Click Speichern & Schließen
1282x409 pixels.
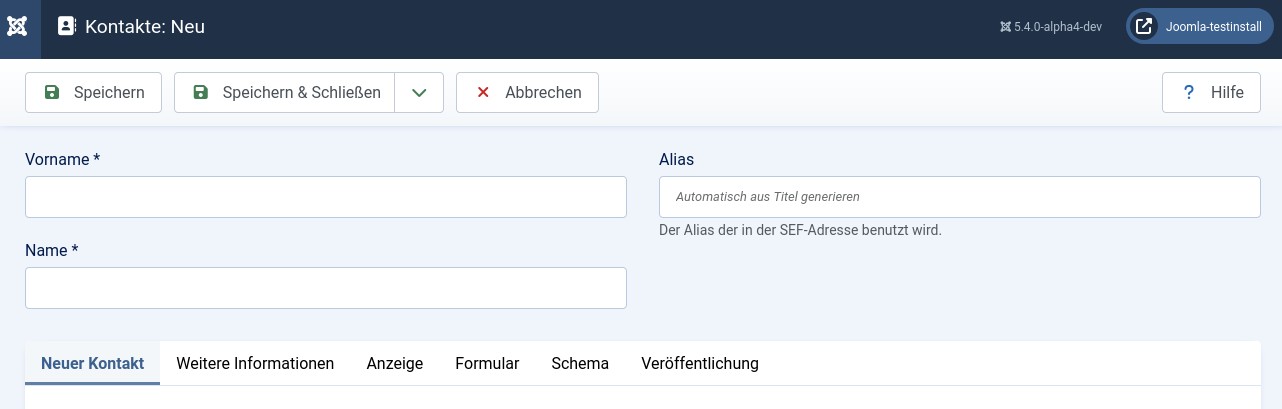click(285, 93)
